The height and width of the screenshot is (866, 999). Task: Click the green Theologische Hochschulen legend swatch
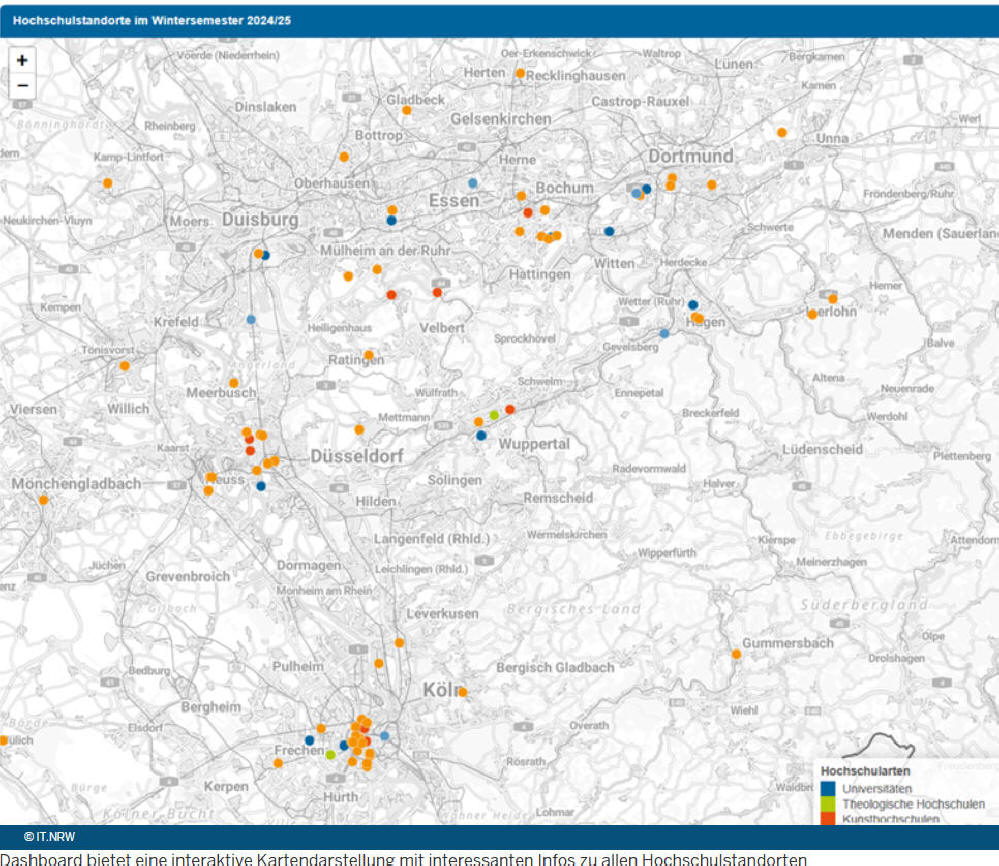828,804
